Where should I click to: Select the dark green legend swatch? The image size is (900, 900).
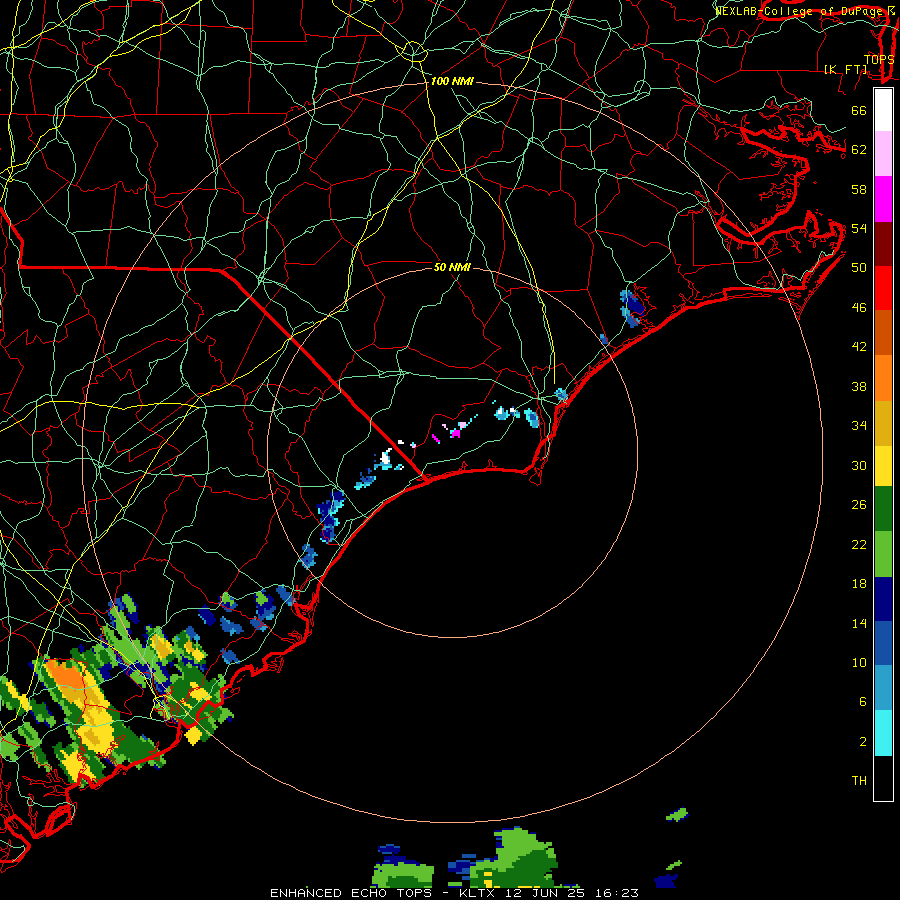tap(883, 509)
